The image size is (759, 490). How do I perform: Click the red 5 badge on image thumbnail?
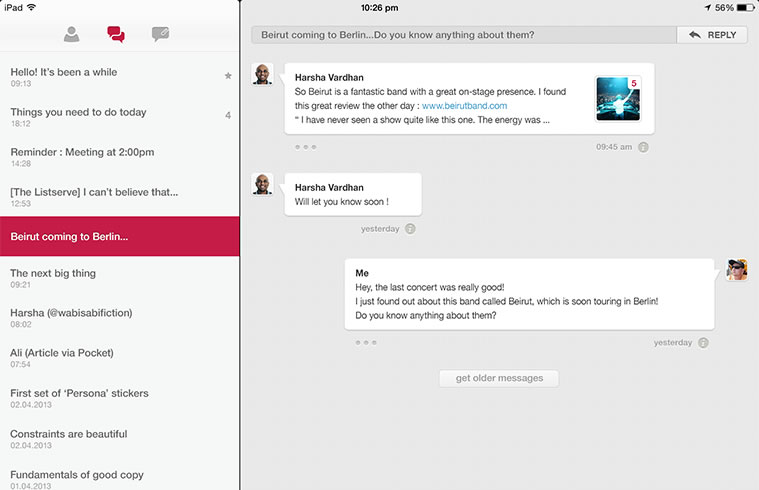click(x=634, y=83)
